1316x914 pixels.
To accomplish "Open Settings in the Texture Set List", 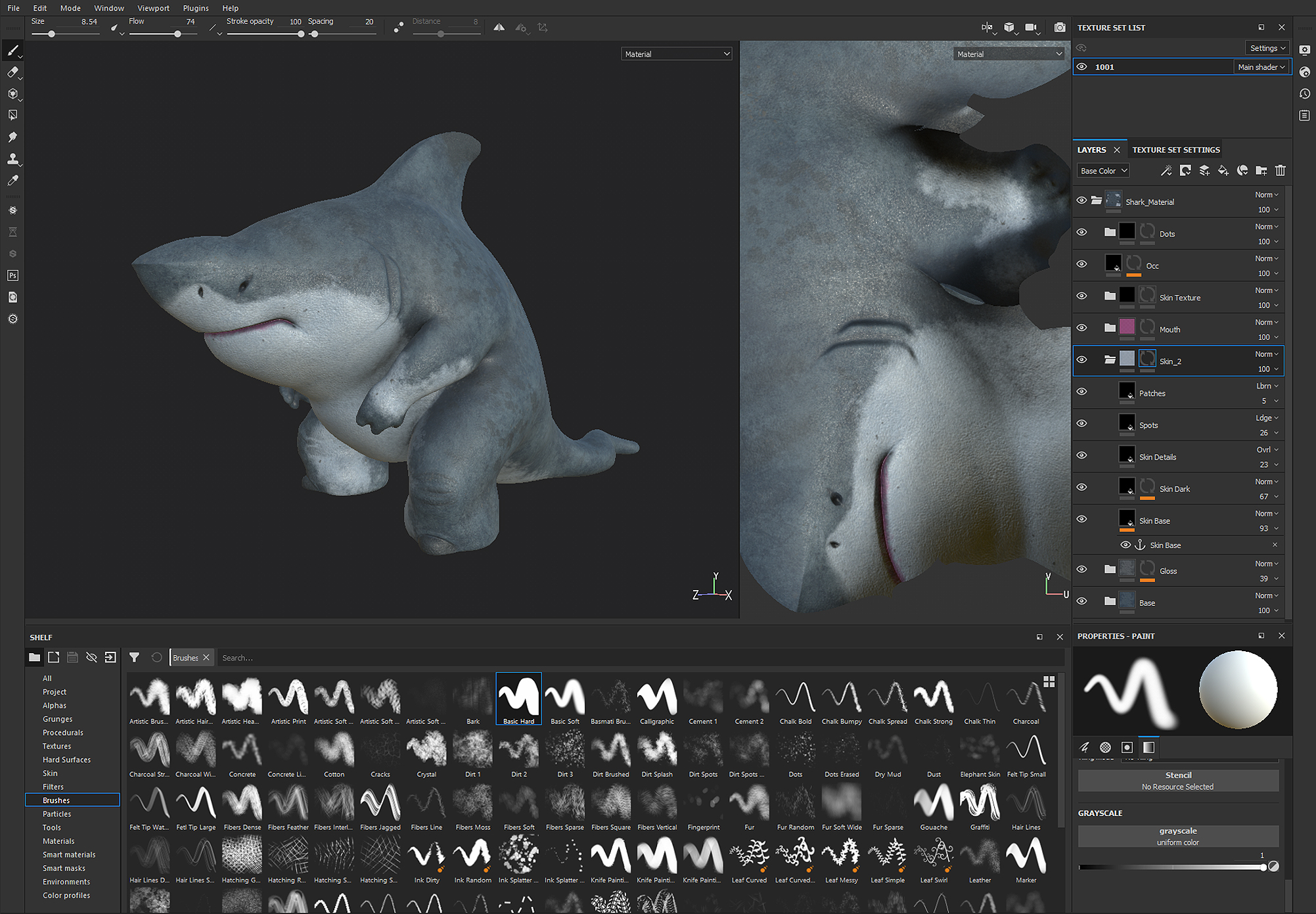I will [1267, 47].
